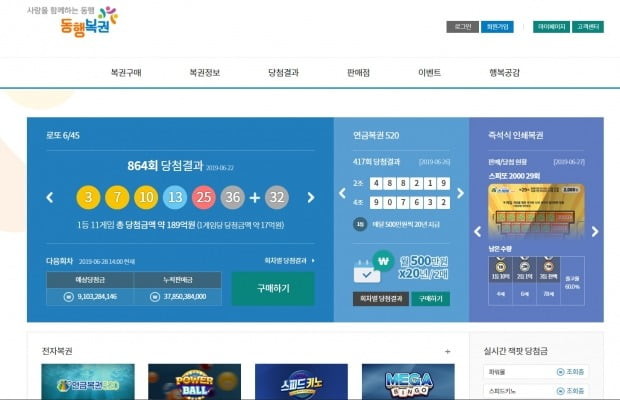The height and width of the screenshot is (400, 620).
Task: Click the right arrow in 연금복권 520 panel
Action: (x=460, y=193)
